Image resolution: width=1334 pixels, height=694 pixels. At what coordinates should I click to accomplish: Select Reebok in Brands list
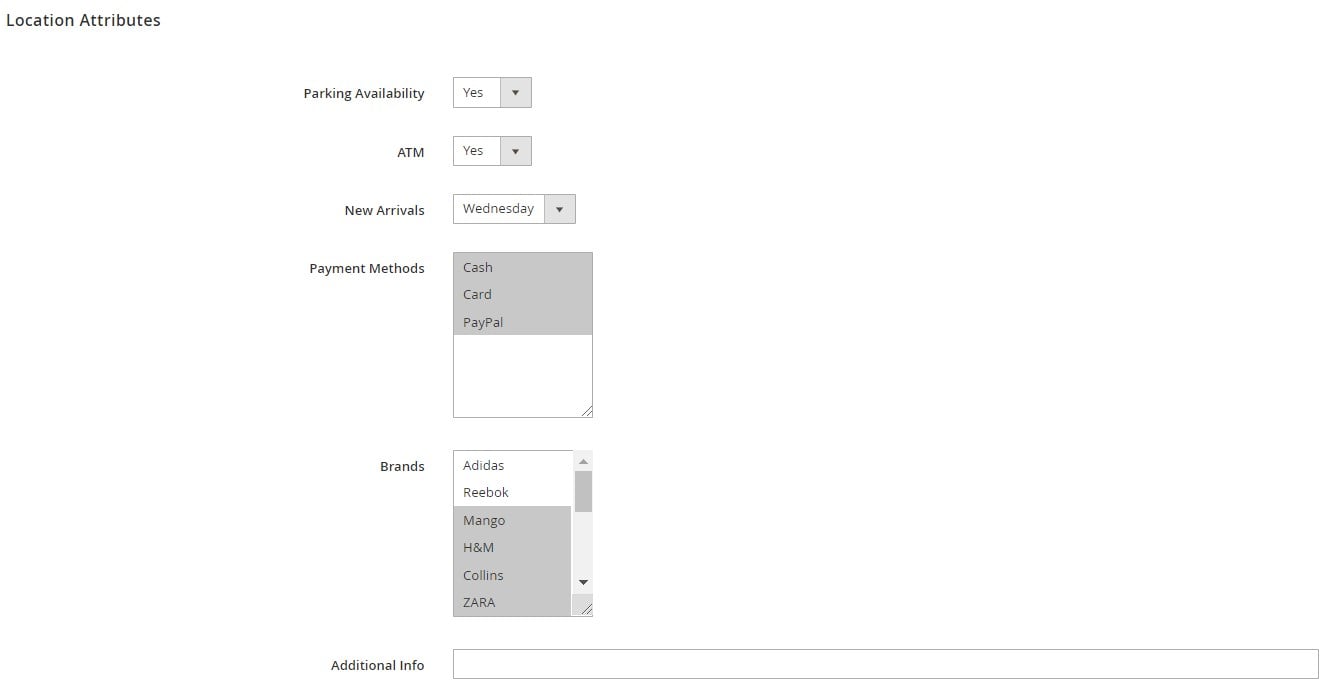coord(512,492)
